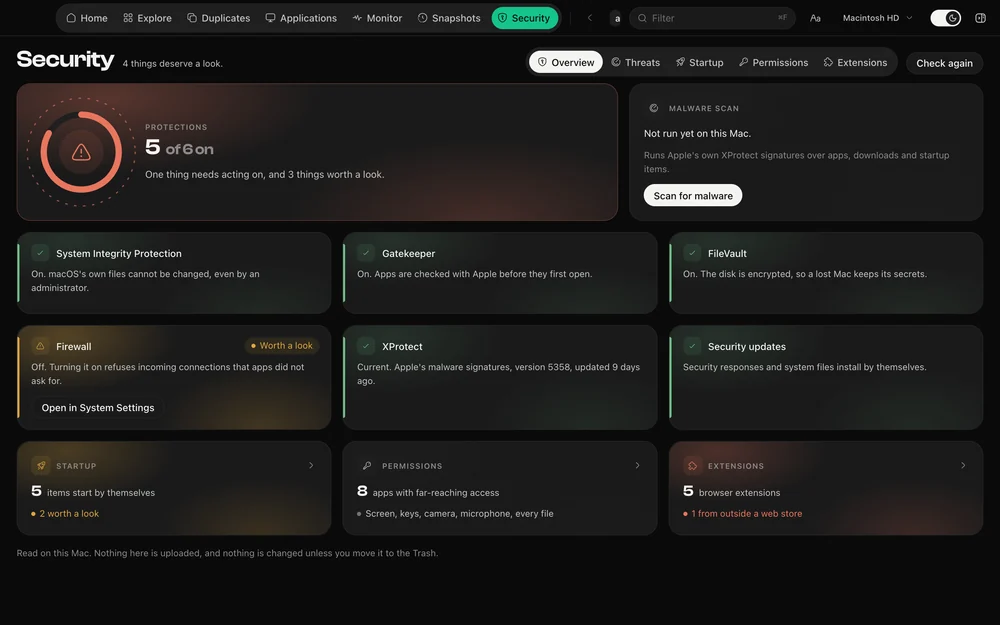
Task: Expand the Permissions card chevron
Action: click(637, 466)
